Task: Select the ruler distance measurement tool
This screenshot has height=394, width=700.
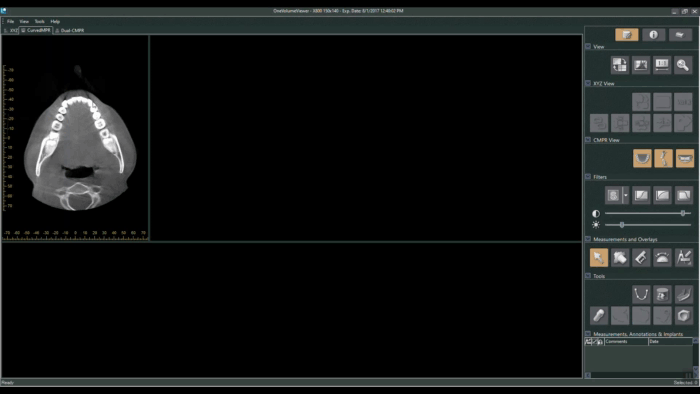Action: (x=641, y=257)
